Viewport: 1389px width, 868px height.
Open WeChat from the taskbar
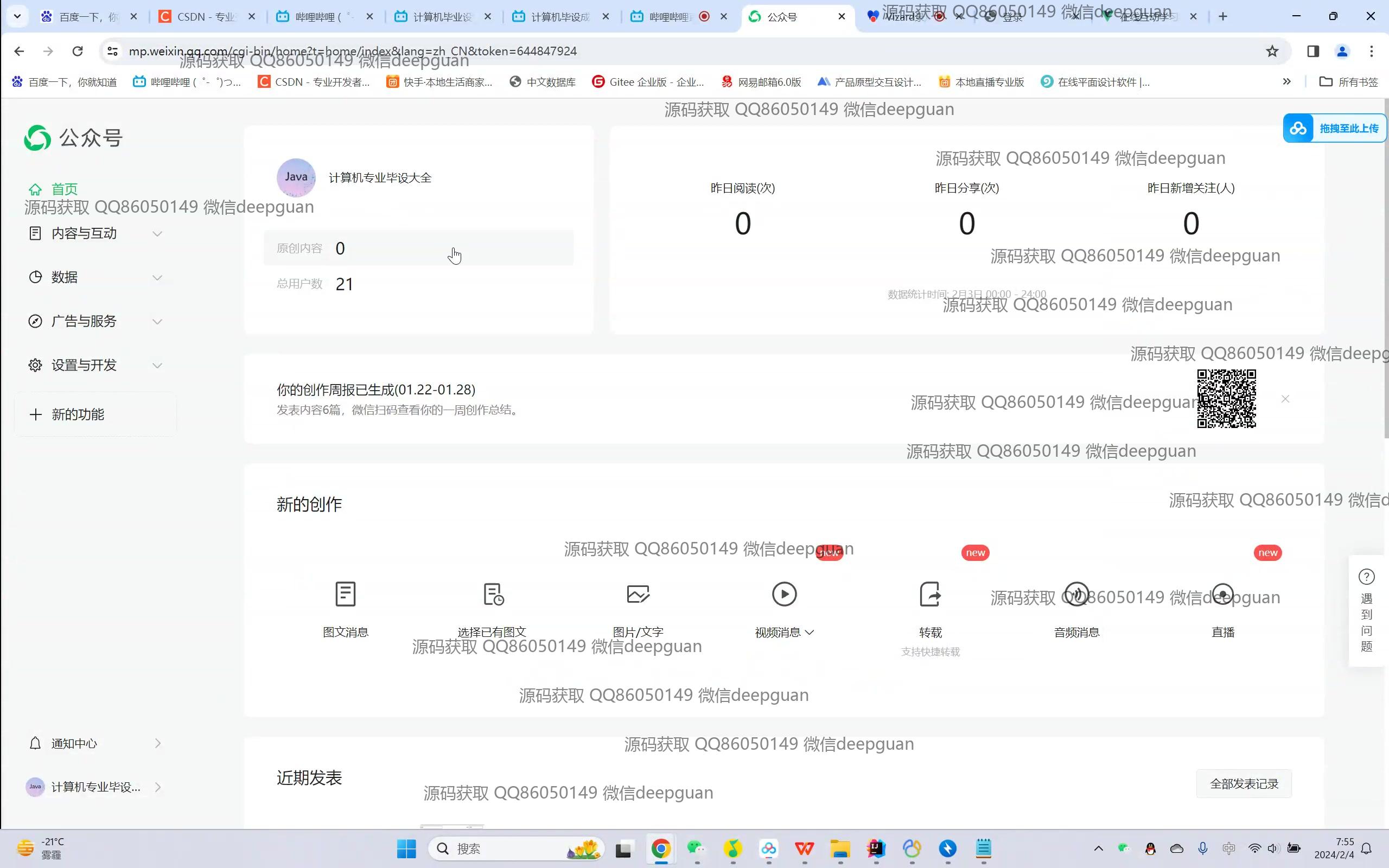[x=696, y=848]
